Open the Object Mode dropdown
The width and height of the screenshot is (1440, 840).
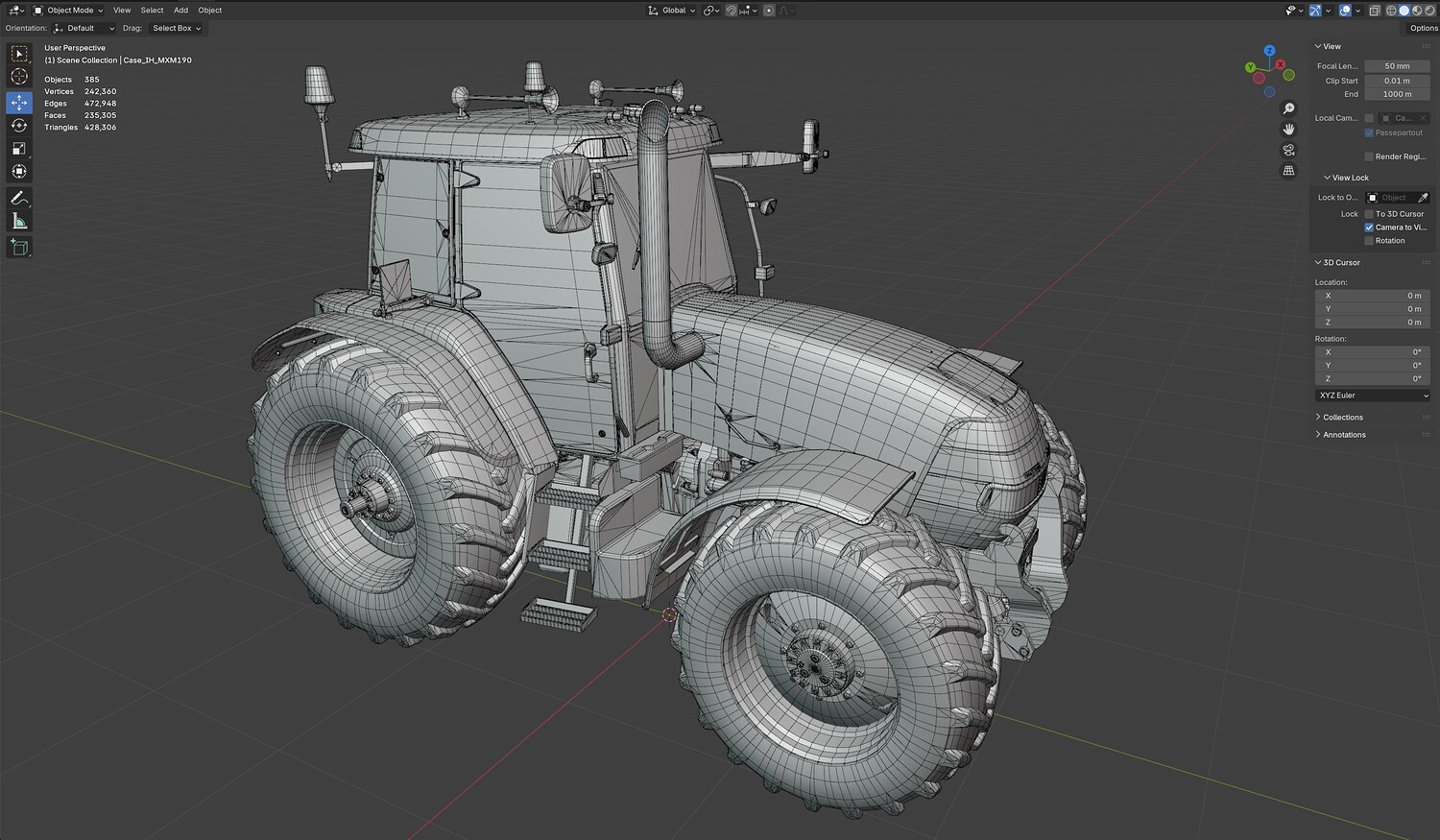(x=68, y=11)
